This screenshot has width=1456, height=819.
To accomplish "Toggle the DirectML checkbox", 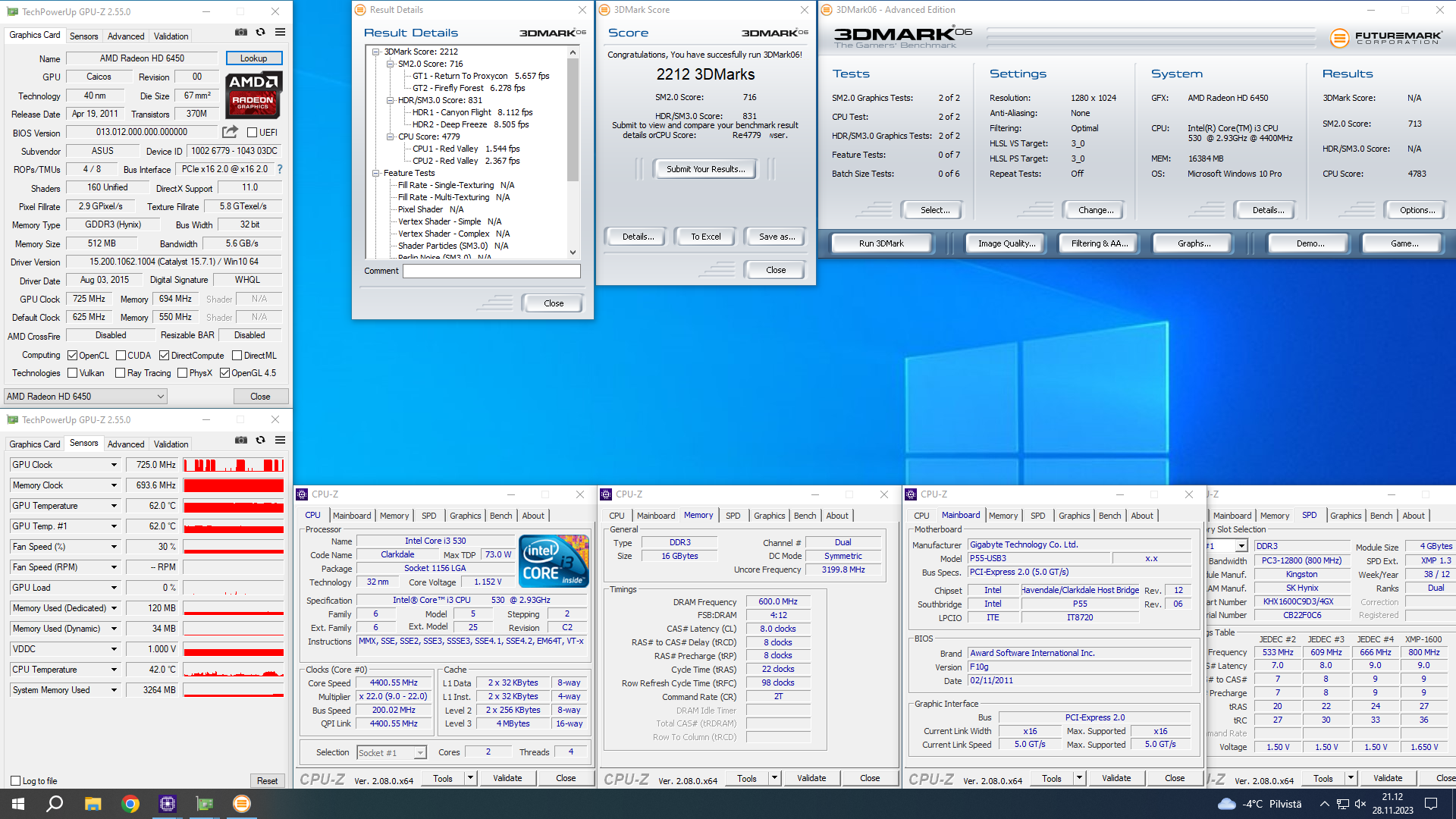I will point(237,356).
